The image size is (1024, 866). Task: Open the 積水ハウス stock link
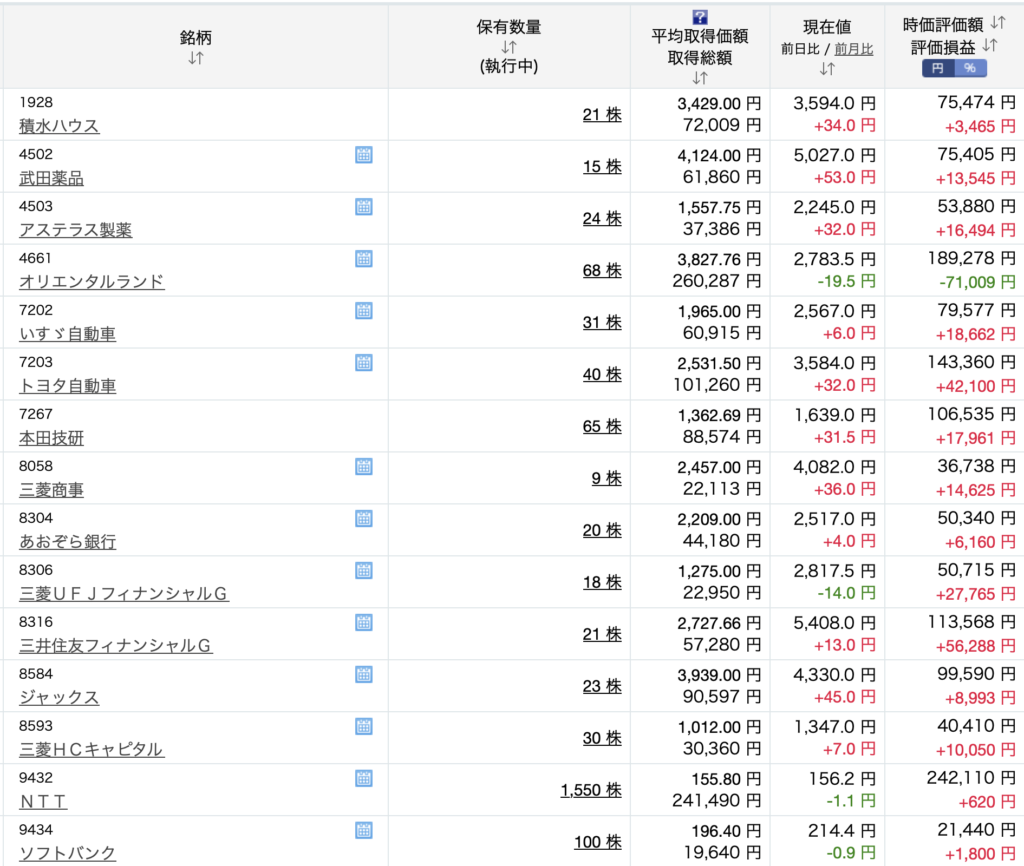pyautogui.click(x=59, y=126)
